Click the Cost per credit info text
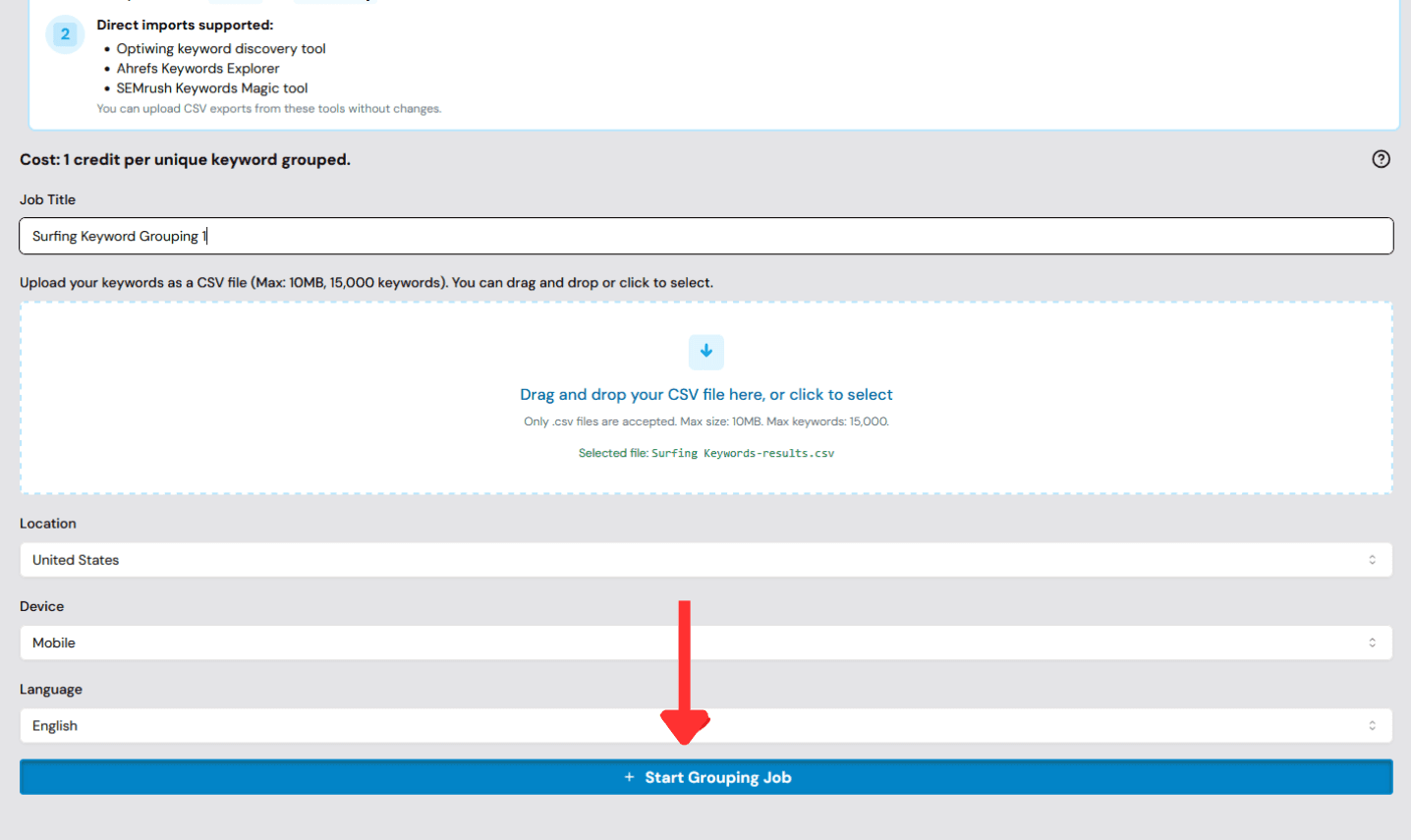This screenshot has width=1411, height=840. pos(185,159)
